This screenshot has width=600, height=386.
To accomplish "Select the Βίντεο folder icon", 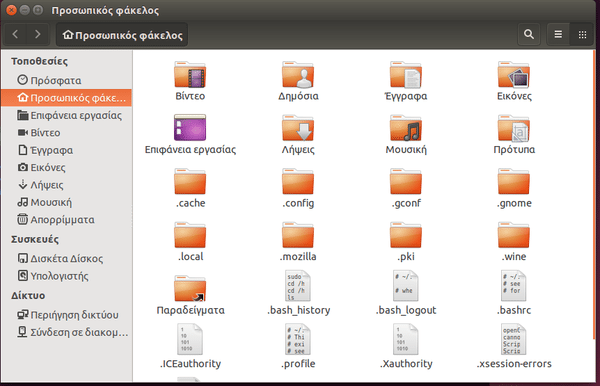I will coord(190,75).
